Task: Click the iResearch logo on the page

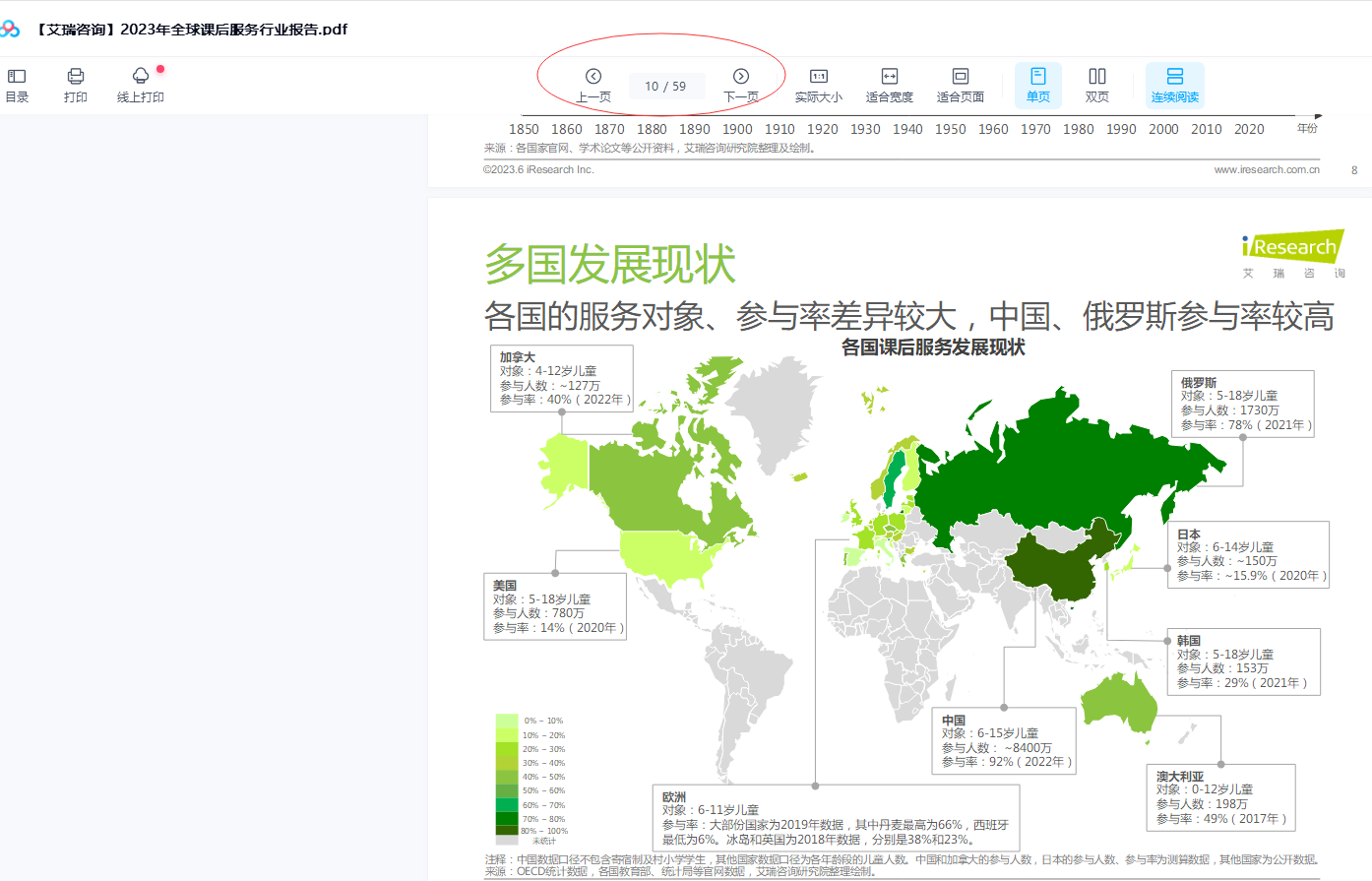Action: coord(1292,247)
